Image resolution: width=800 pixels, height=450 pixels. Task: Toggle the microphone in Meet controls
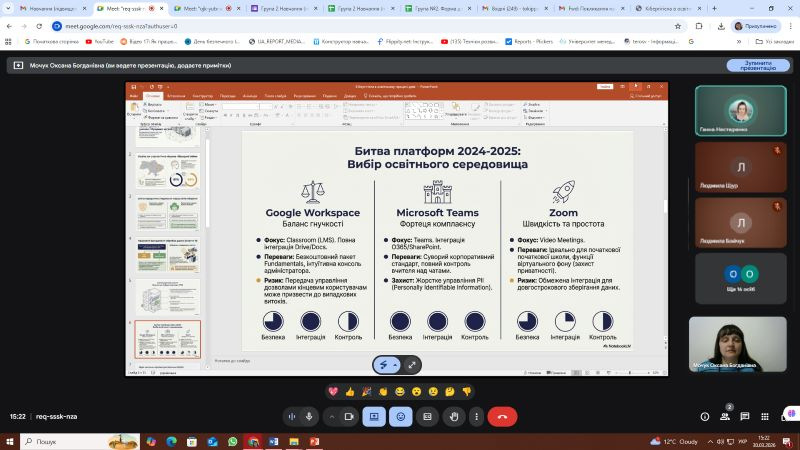click(309, 417)
